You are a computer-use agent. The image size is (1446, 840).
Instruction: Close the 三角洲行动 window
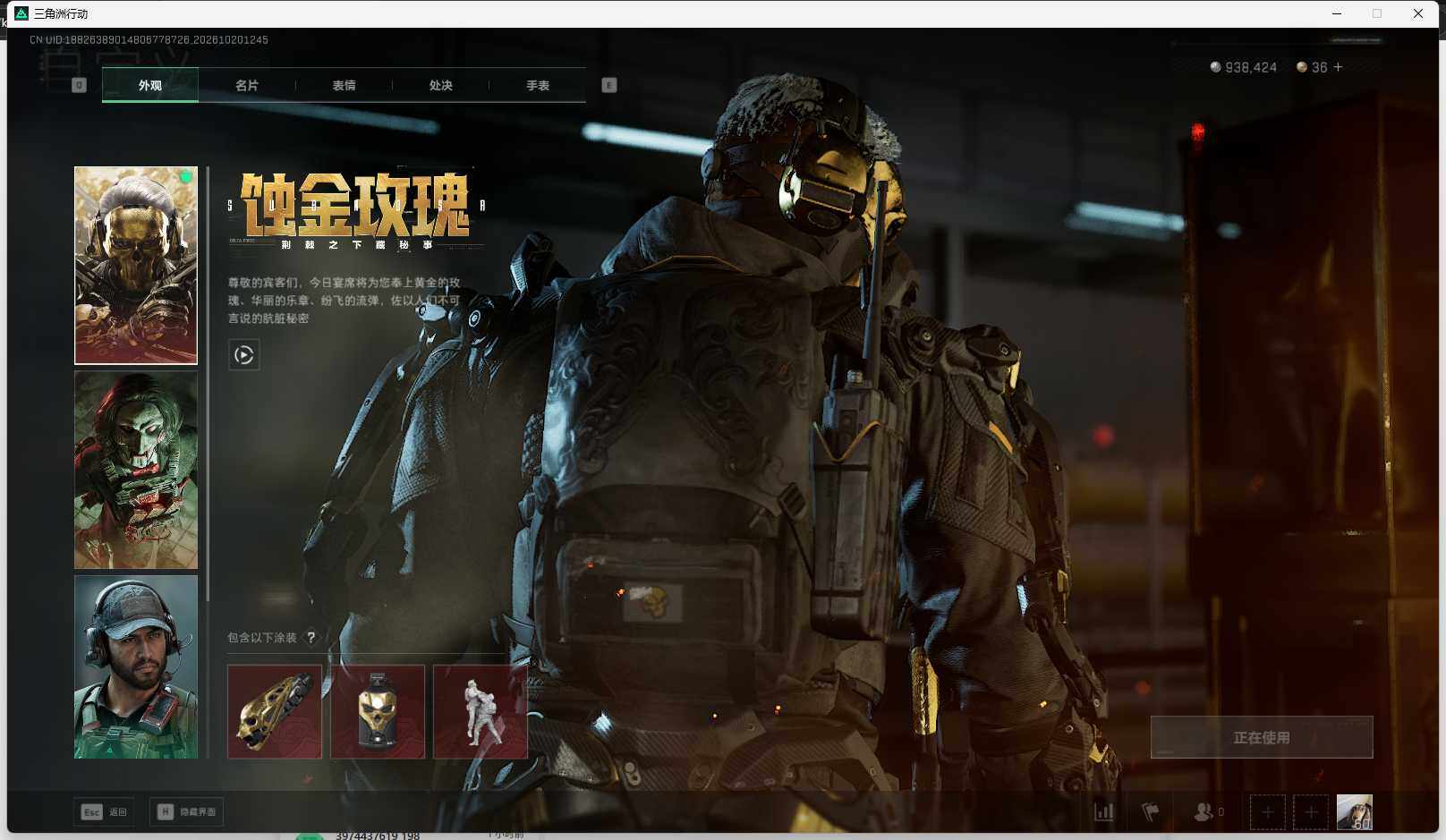click(x=1418, y=13)
